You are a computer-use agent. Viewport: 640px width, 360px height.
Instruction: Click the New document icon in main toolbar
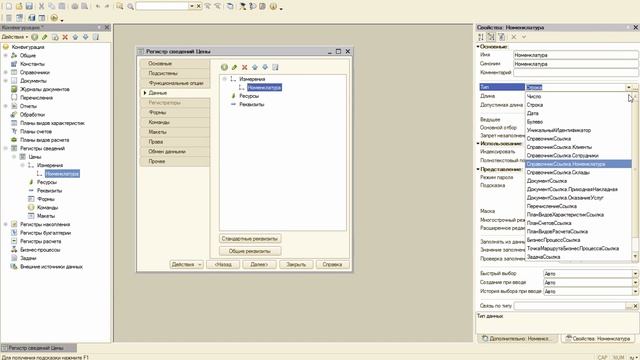(x=9, y=6)
